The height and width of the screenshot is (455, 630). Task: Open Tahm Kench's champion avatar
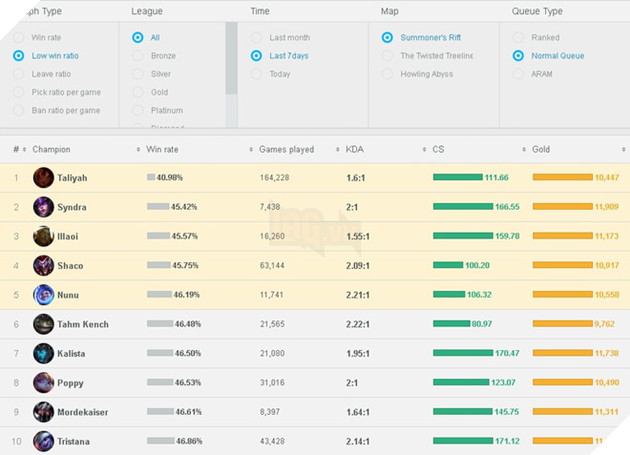pos(43,324)
